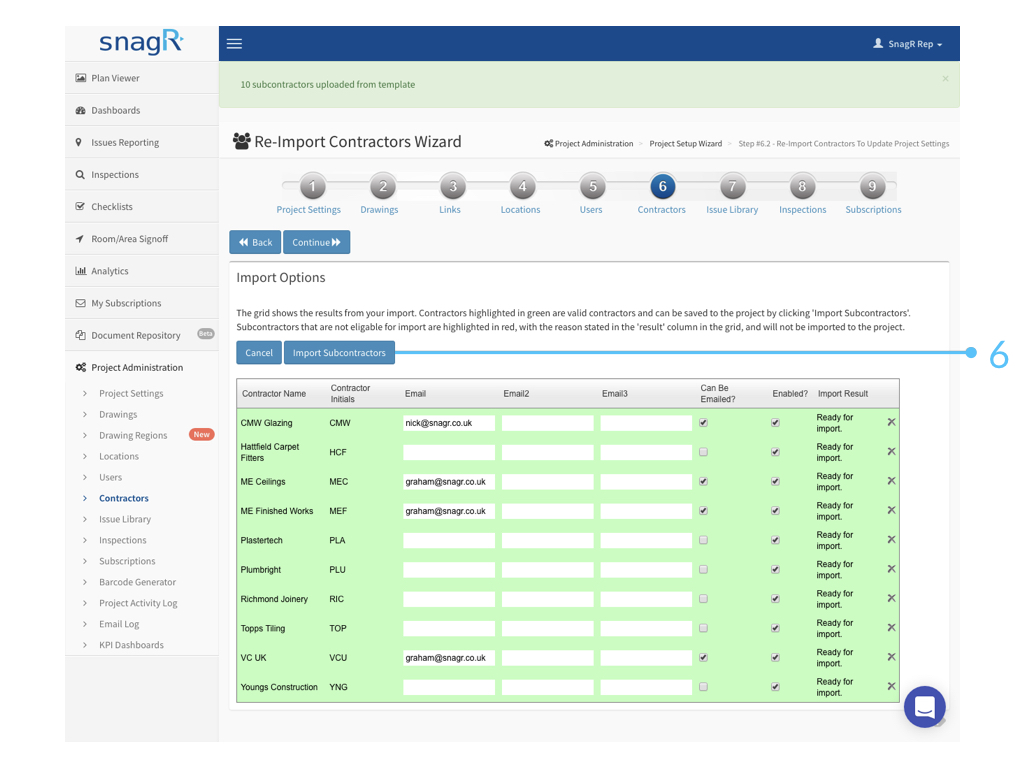Toggle Enabled checkbox for Plumbright
The width and height of the screenshot is (1024, 768).
point(775,569)
